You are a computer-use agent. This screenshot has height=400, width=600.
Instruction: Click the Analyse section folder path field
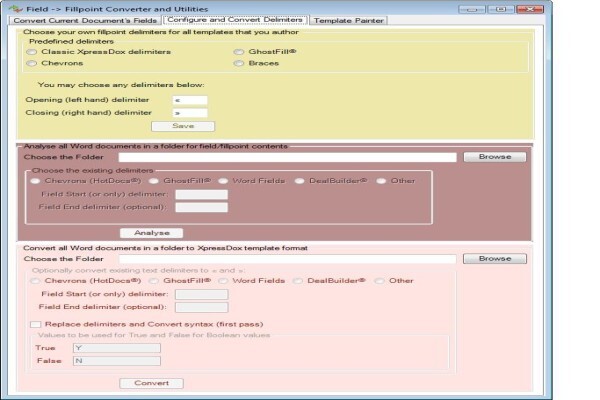(287, 157)
